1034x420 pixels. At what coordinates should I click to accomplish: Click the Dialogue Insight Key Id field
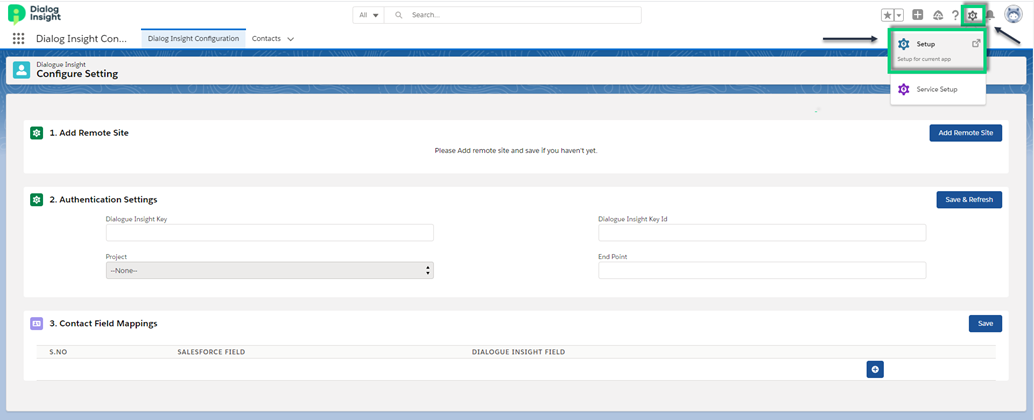coord(762,233)
